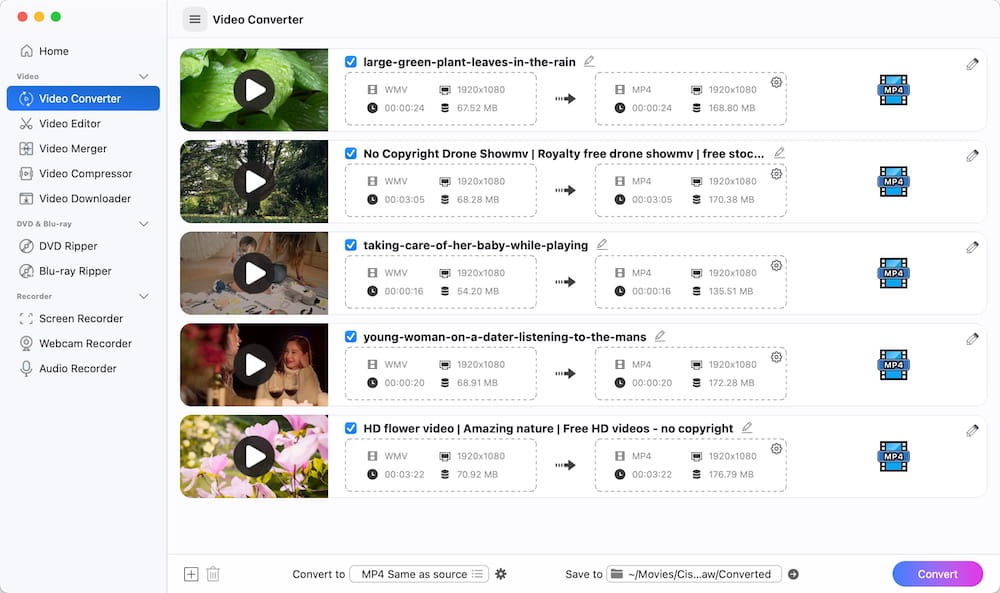Collapse the DVD & Blu-ray section chevron
Screen dimensions: 1000x593
click(x=143, y=224)
